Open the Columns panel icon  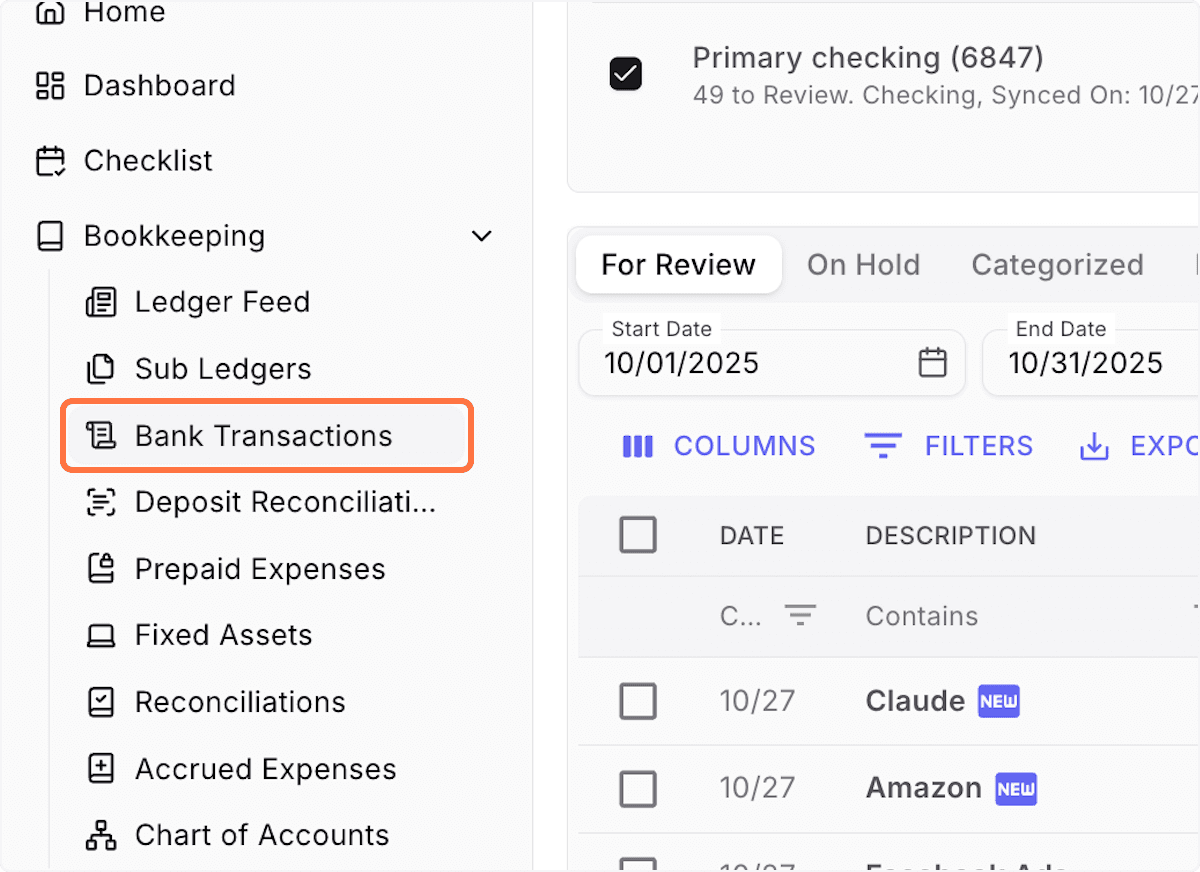(638, 446)
